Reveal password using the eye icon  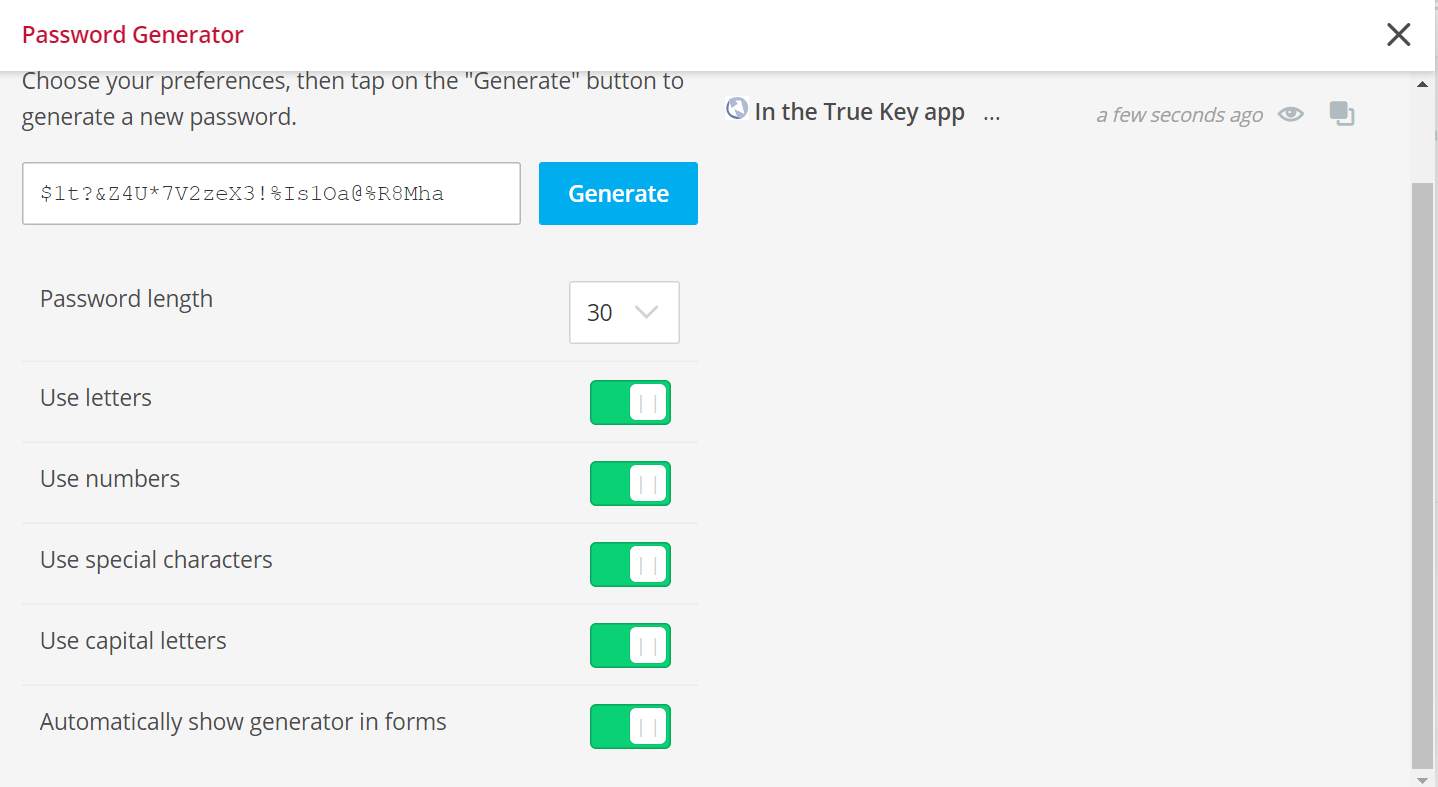1290,114
